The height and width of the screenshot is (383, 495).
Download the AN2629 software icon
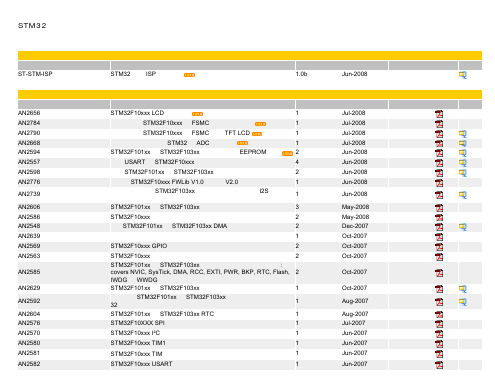462,289
